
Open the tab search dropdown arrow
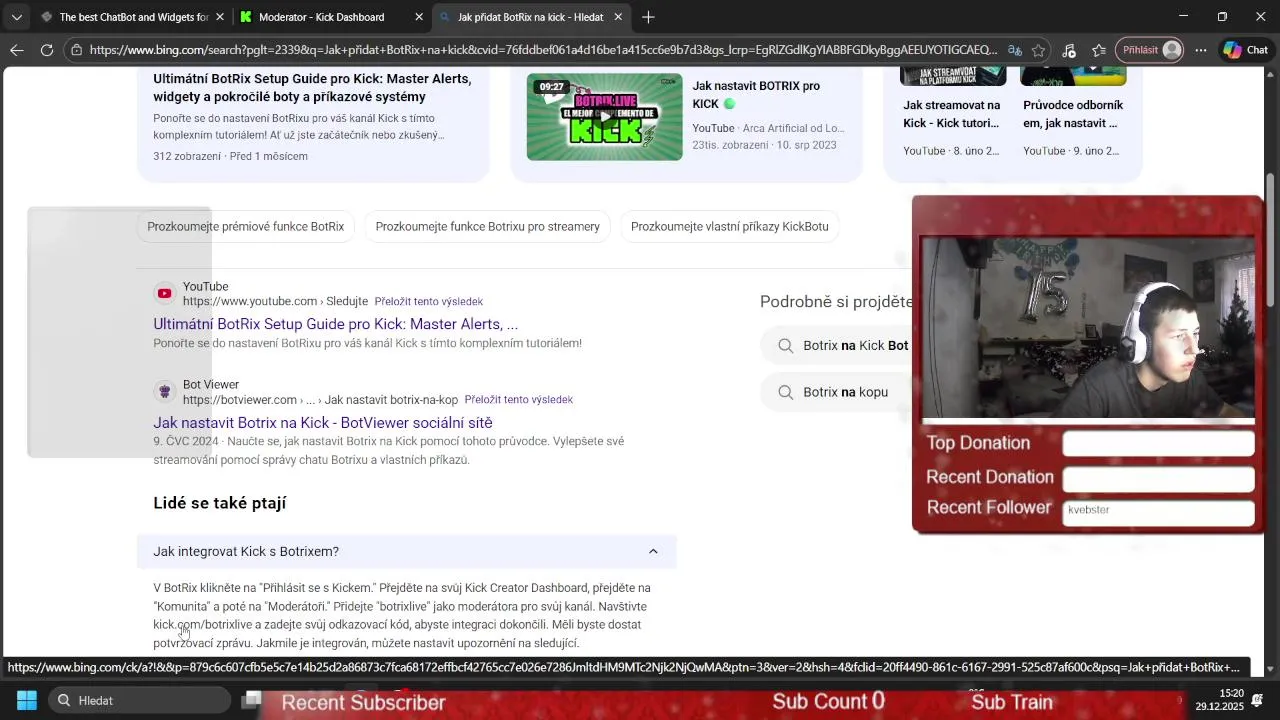click(x=16, y=17)
